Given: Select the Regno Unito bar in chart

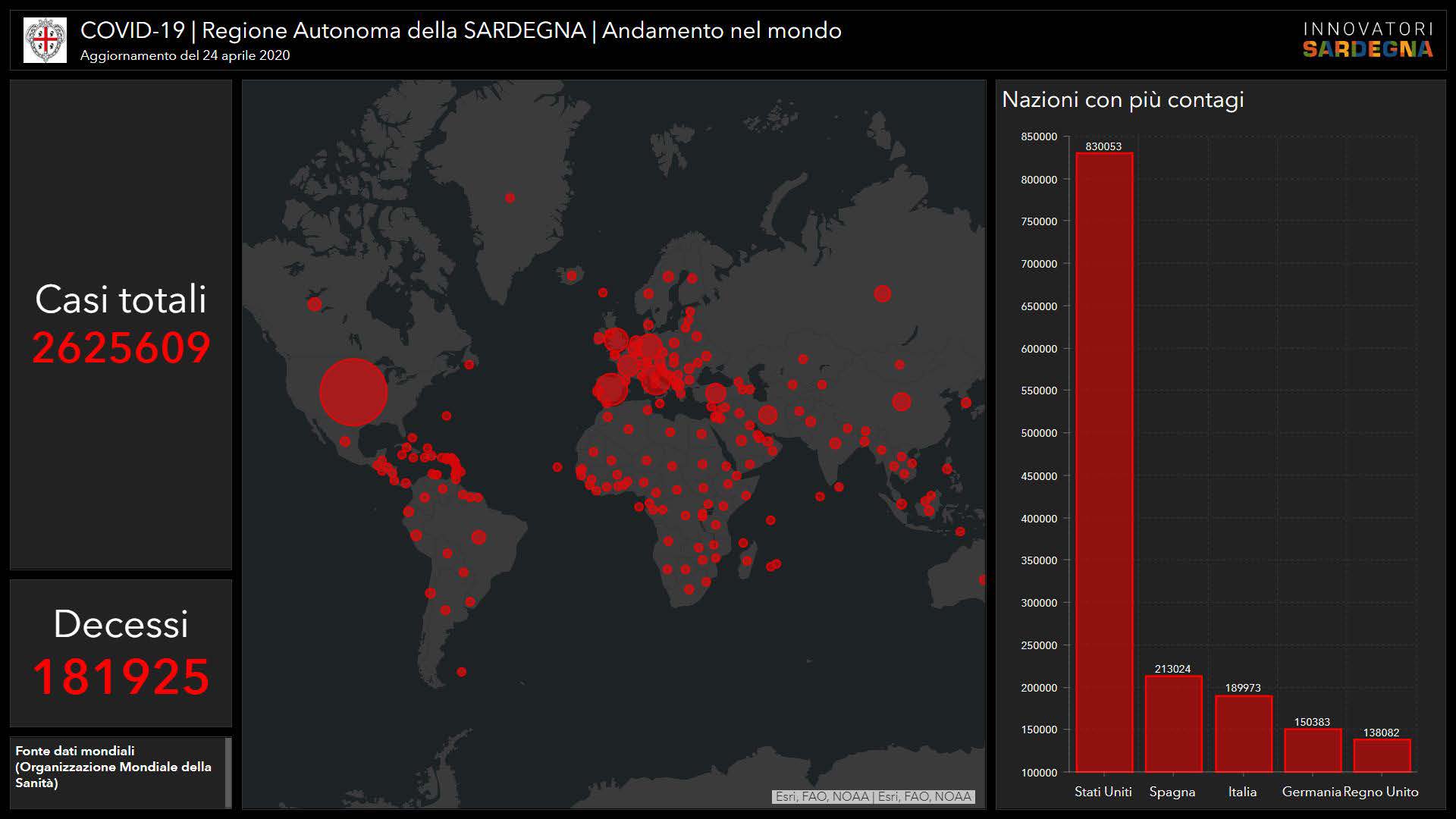Looking at the screenshot, I should coord(1382,755).
